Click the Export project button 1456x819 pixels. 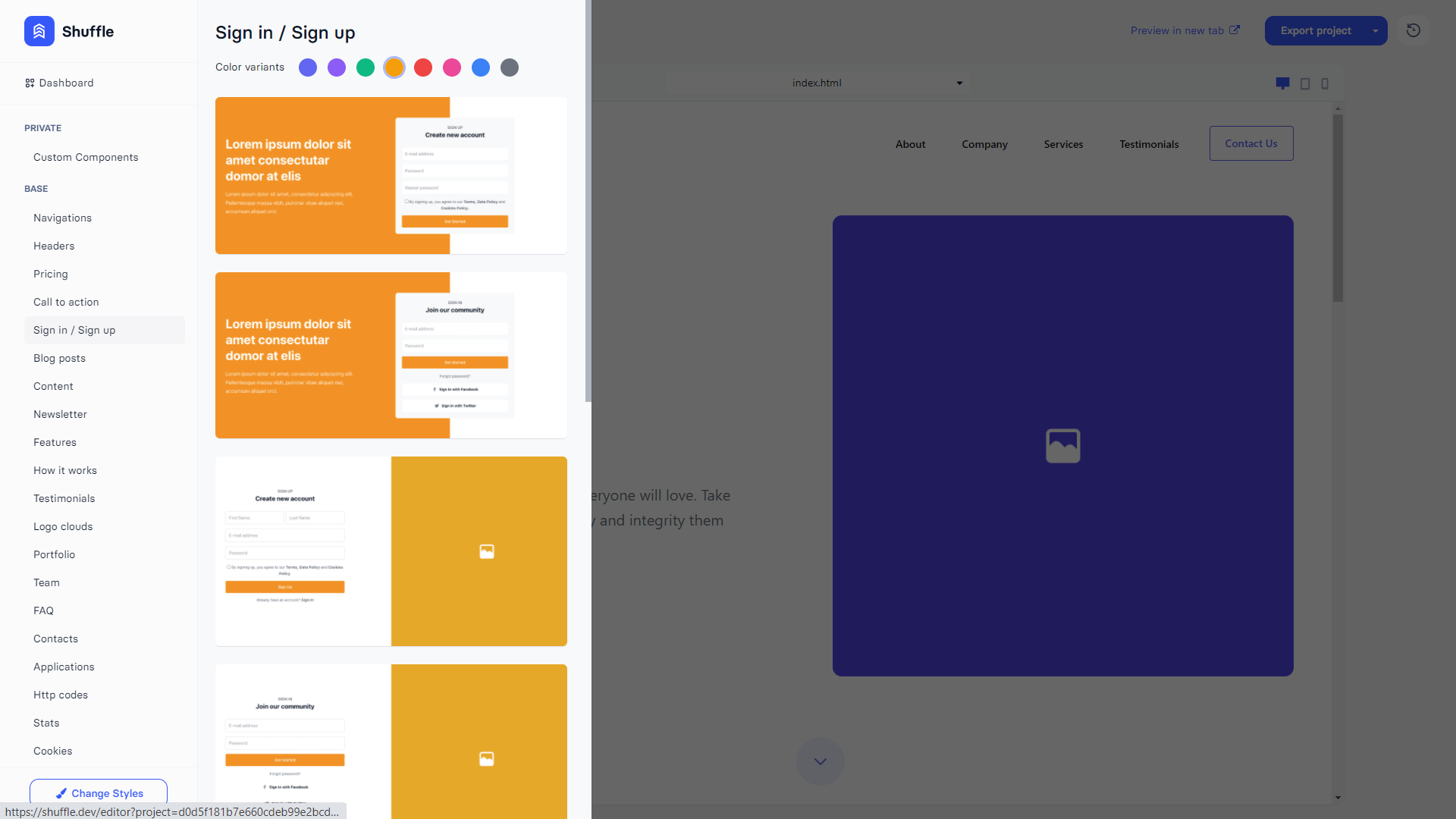[x=1316, y=30]
